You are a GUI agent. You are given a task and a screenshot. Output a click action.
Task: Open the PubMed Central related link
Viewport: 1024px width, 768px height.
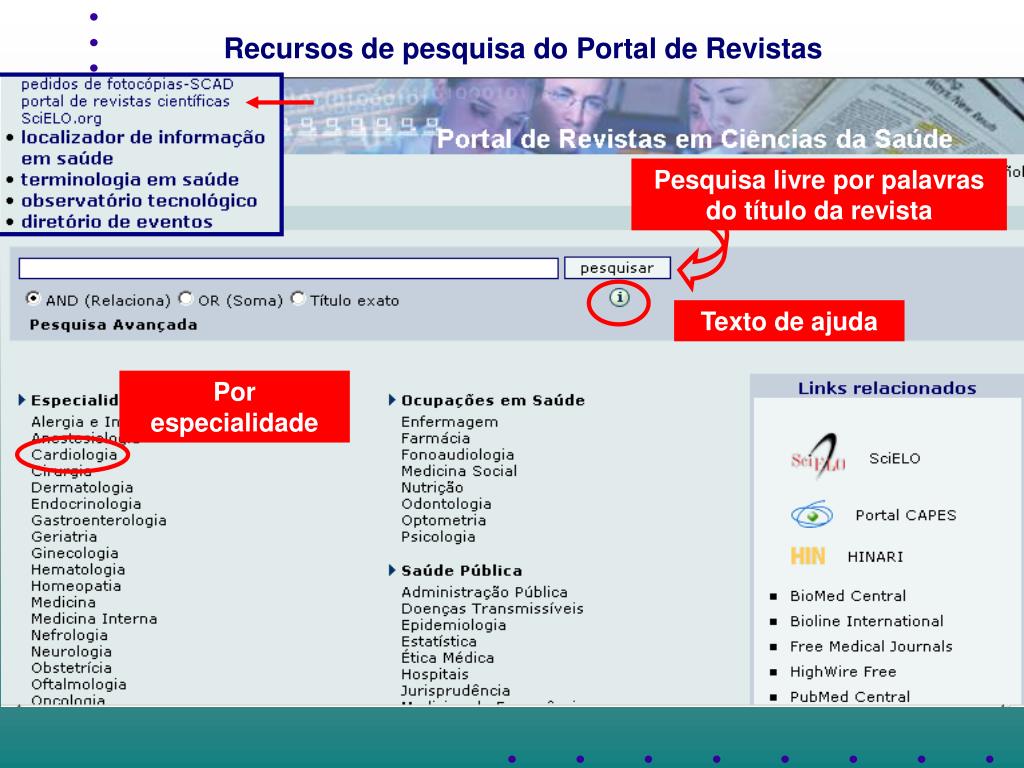click(x=850, y=697)
